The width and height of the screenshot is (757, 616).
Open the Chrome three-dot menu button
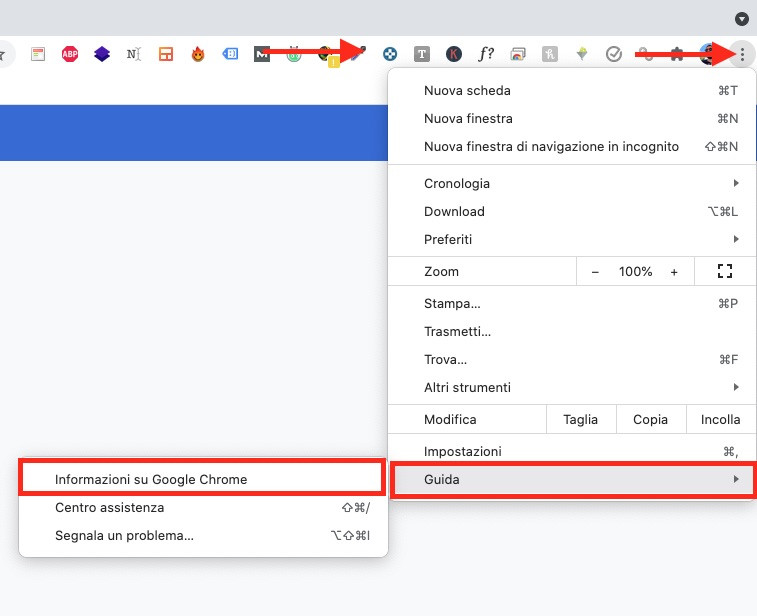[x=742, y=54]
